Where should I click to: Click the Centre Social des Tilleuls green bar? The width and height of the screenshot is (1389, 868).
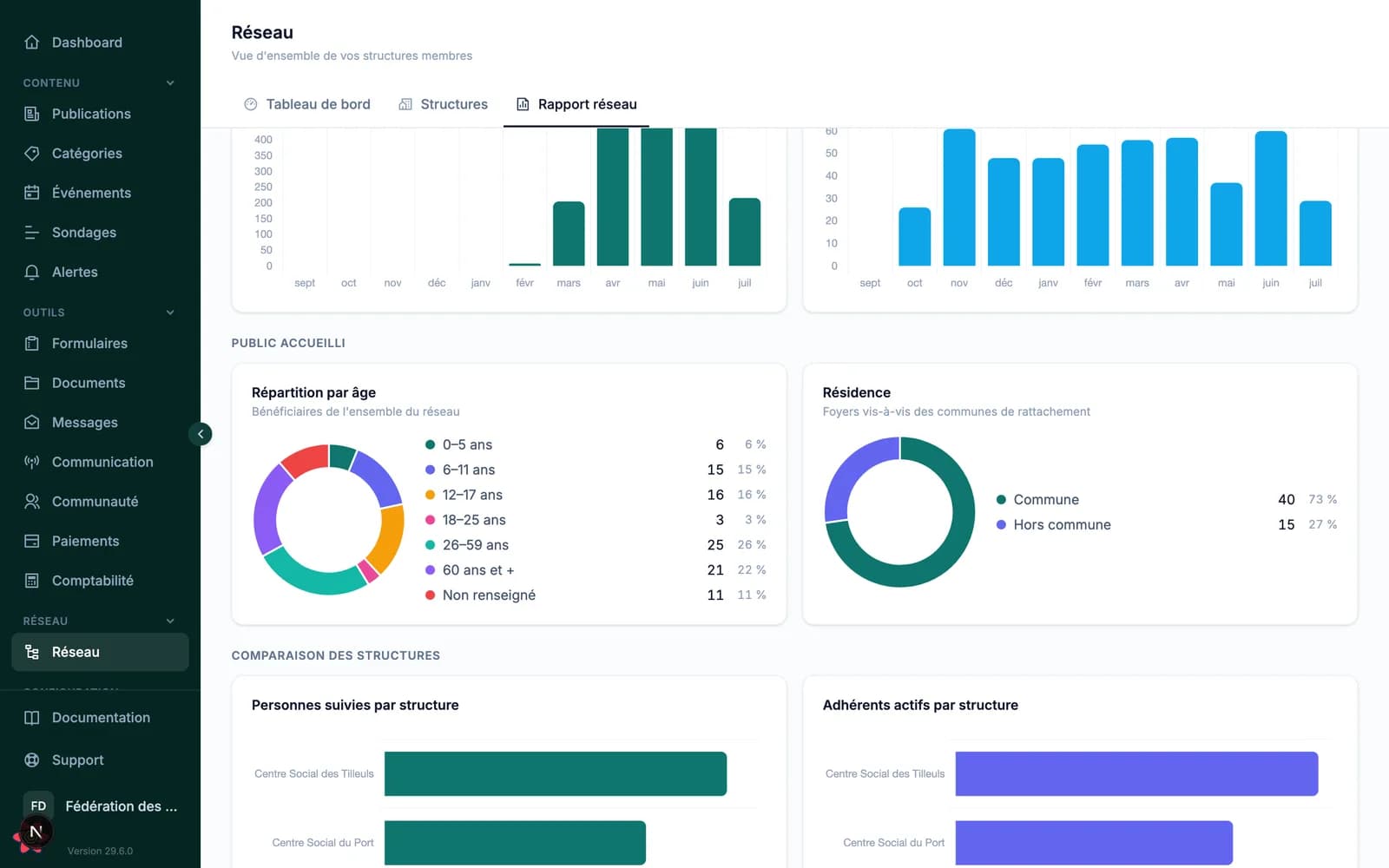556,773
